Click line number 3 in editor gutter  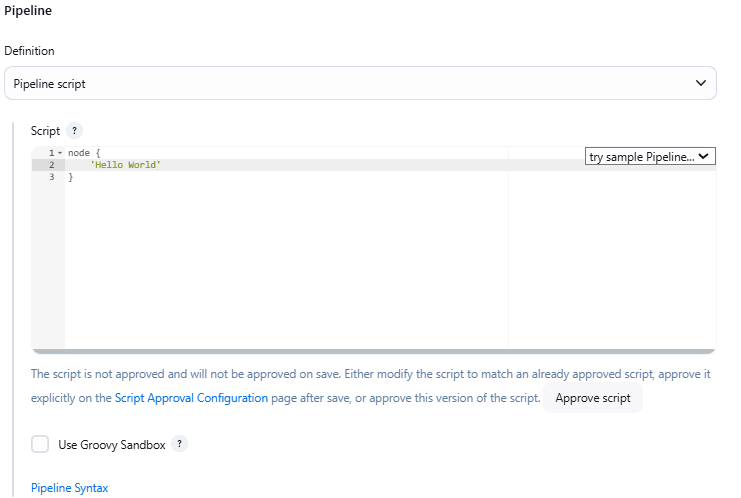pos(50,177)
